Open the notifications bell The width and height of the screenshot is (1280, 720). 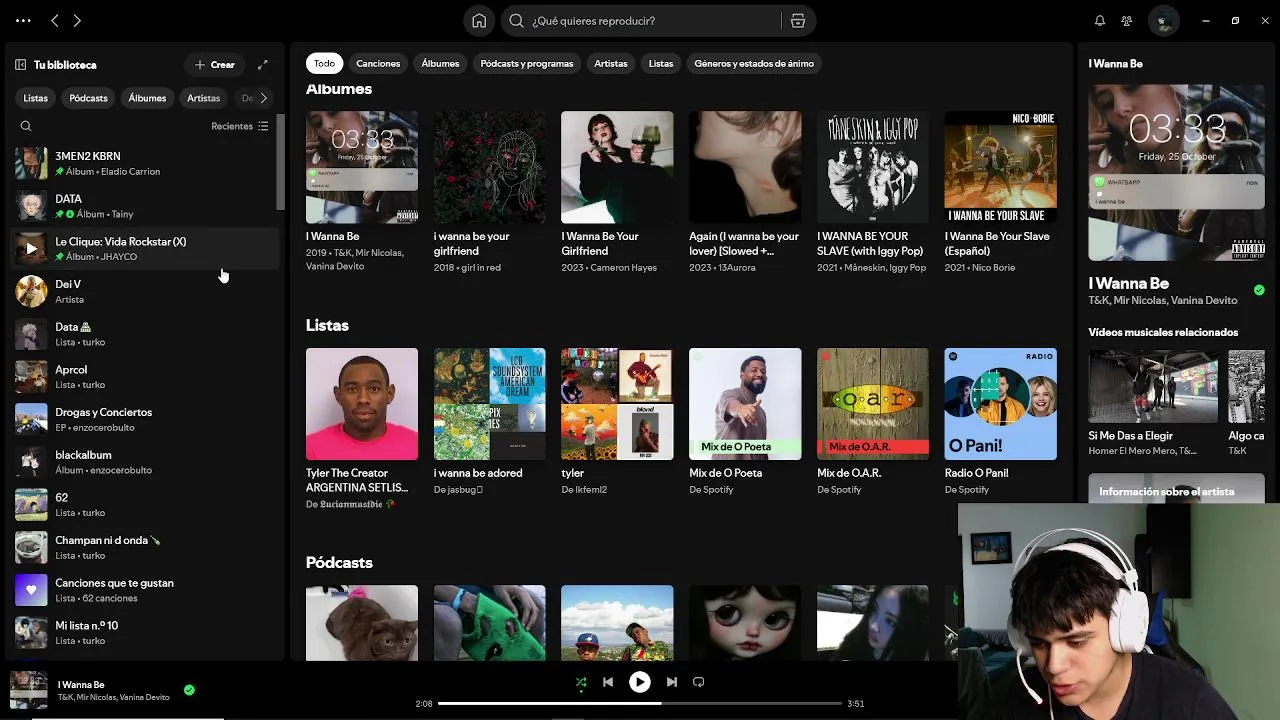(x=1100, y=20)
